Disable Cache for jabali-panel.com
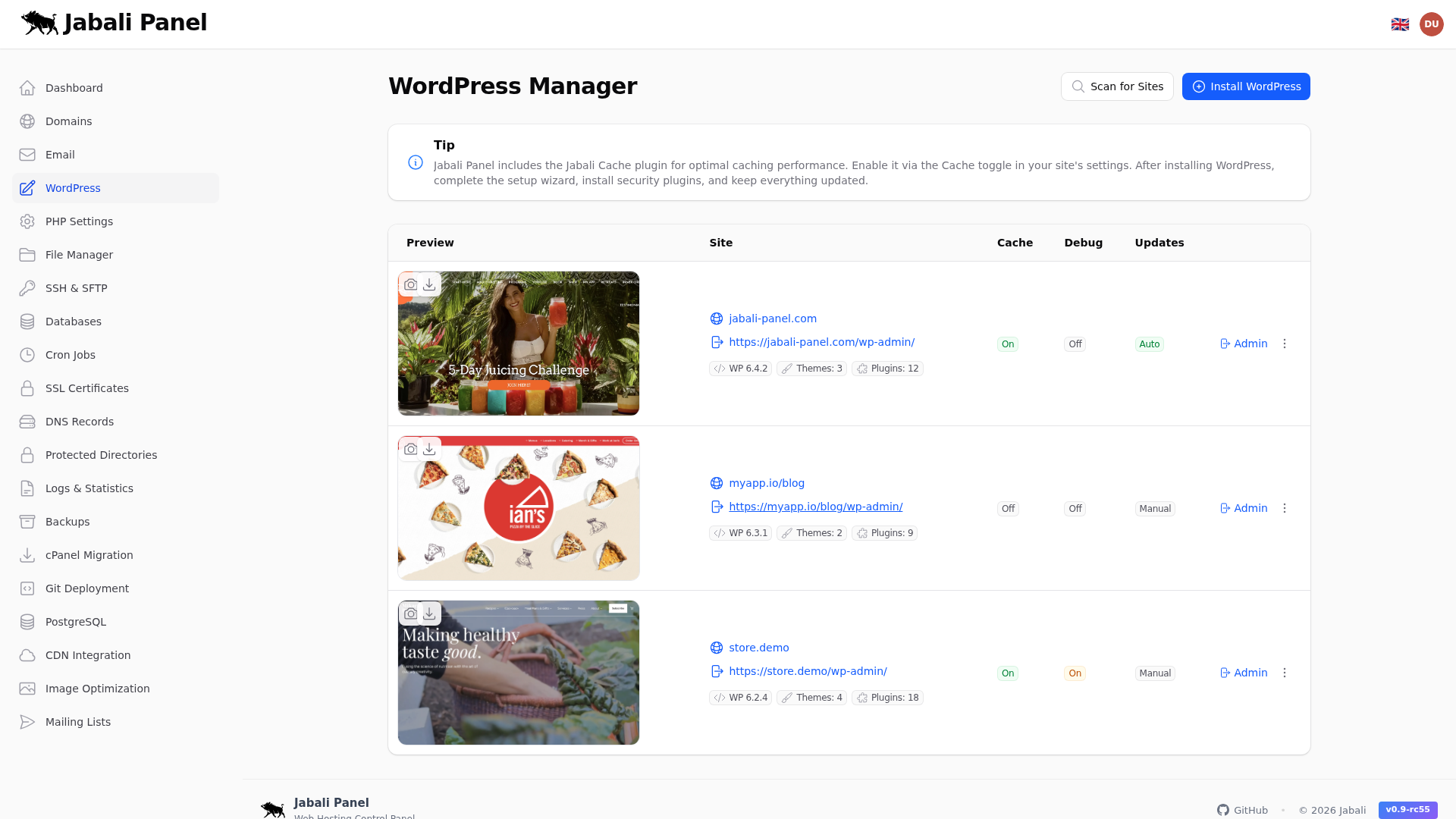The width and height of the screenshot is (1456, 819). tap(1007, 344)
